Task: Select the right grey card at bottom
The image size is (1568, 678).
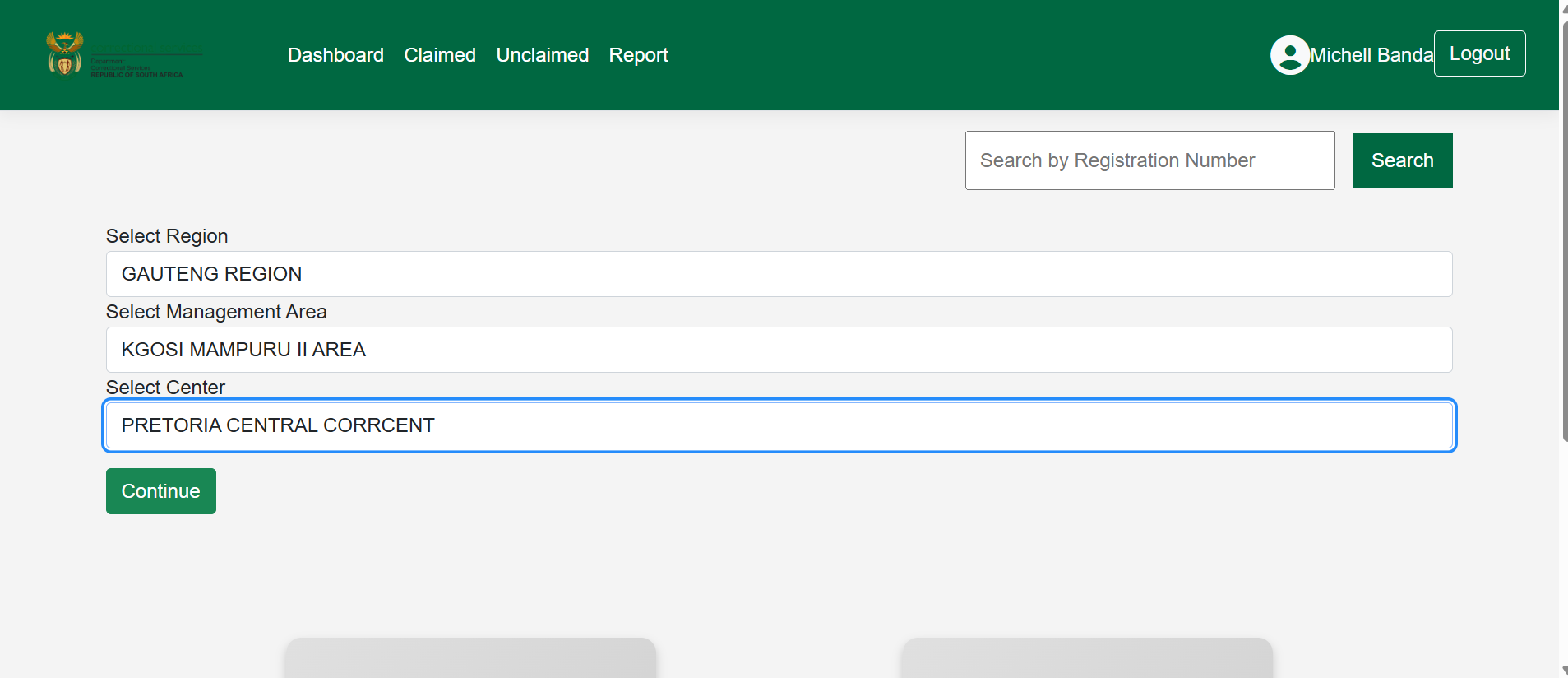Action: [1086, 658]
